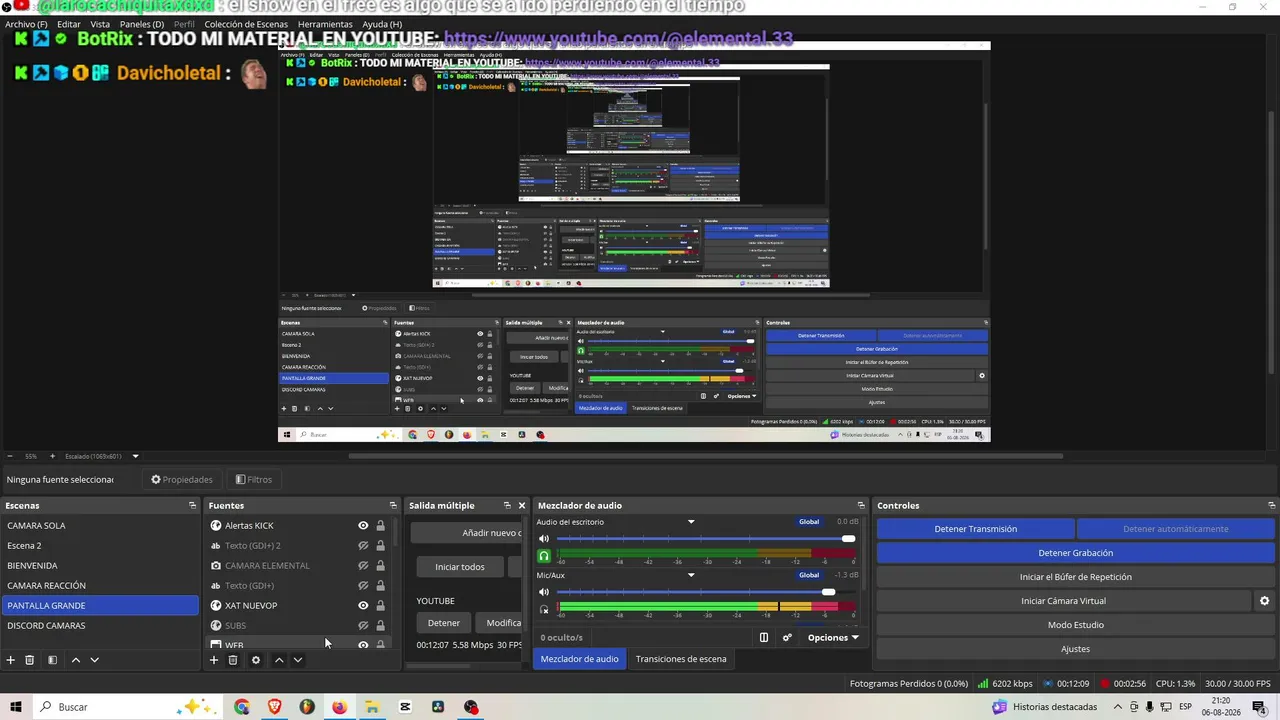Image resolution: width=1280 pixels, height=720 pixels.
Task: Enable Modo Estudio
Action: tap(1076, 625)
